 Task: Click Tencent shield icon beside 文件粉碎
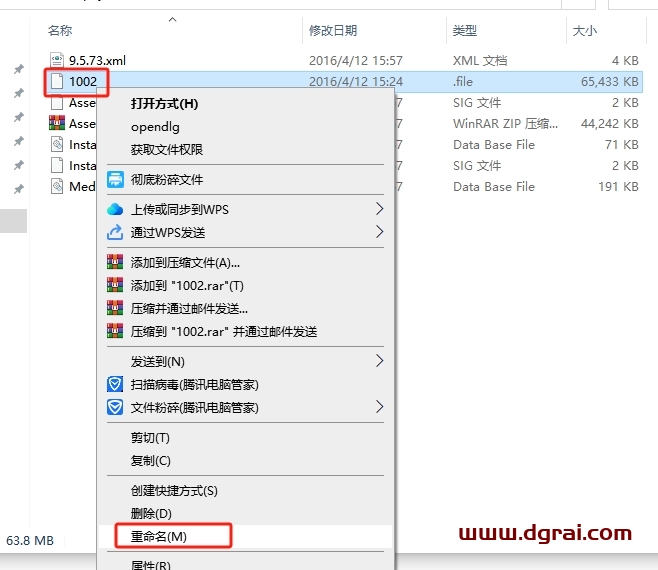point(115,407)
